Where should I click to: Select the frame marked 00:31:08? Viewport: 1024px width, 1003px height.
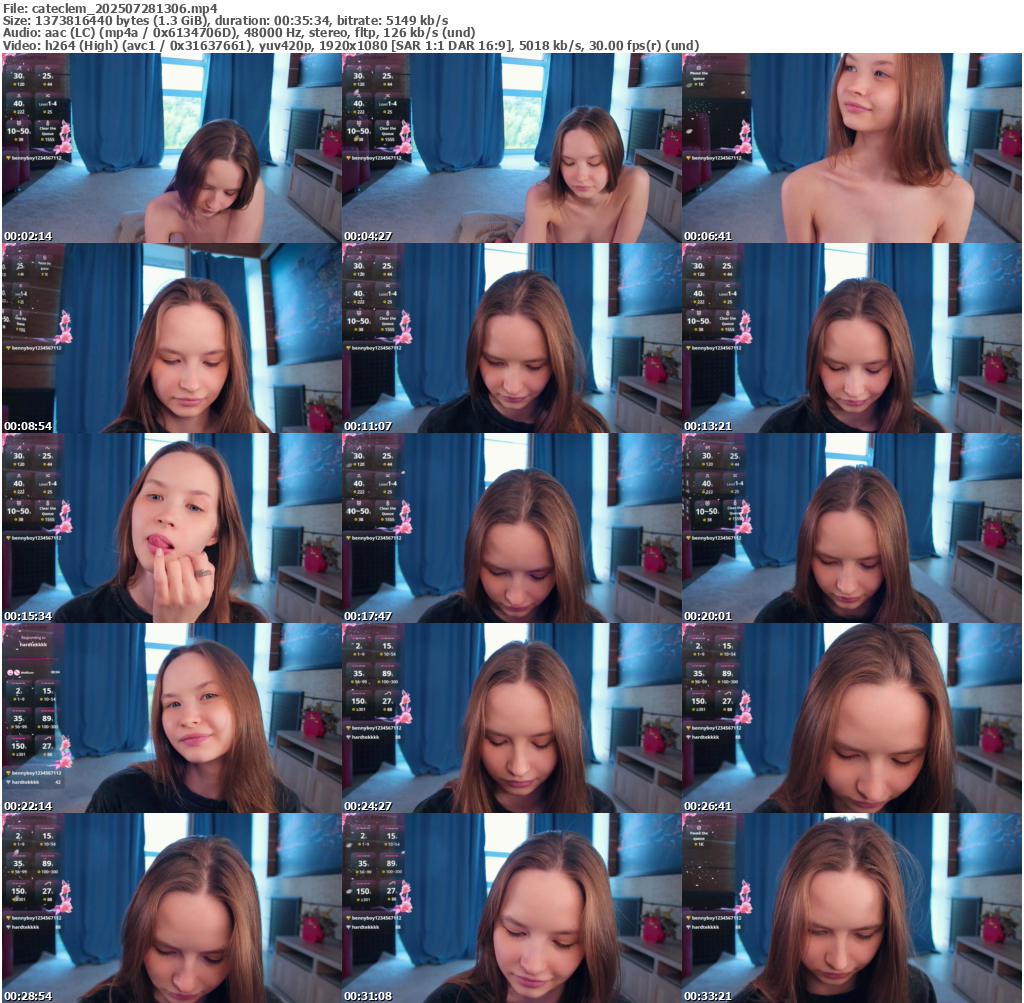[511, 908]
